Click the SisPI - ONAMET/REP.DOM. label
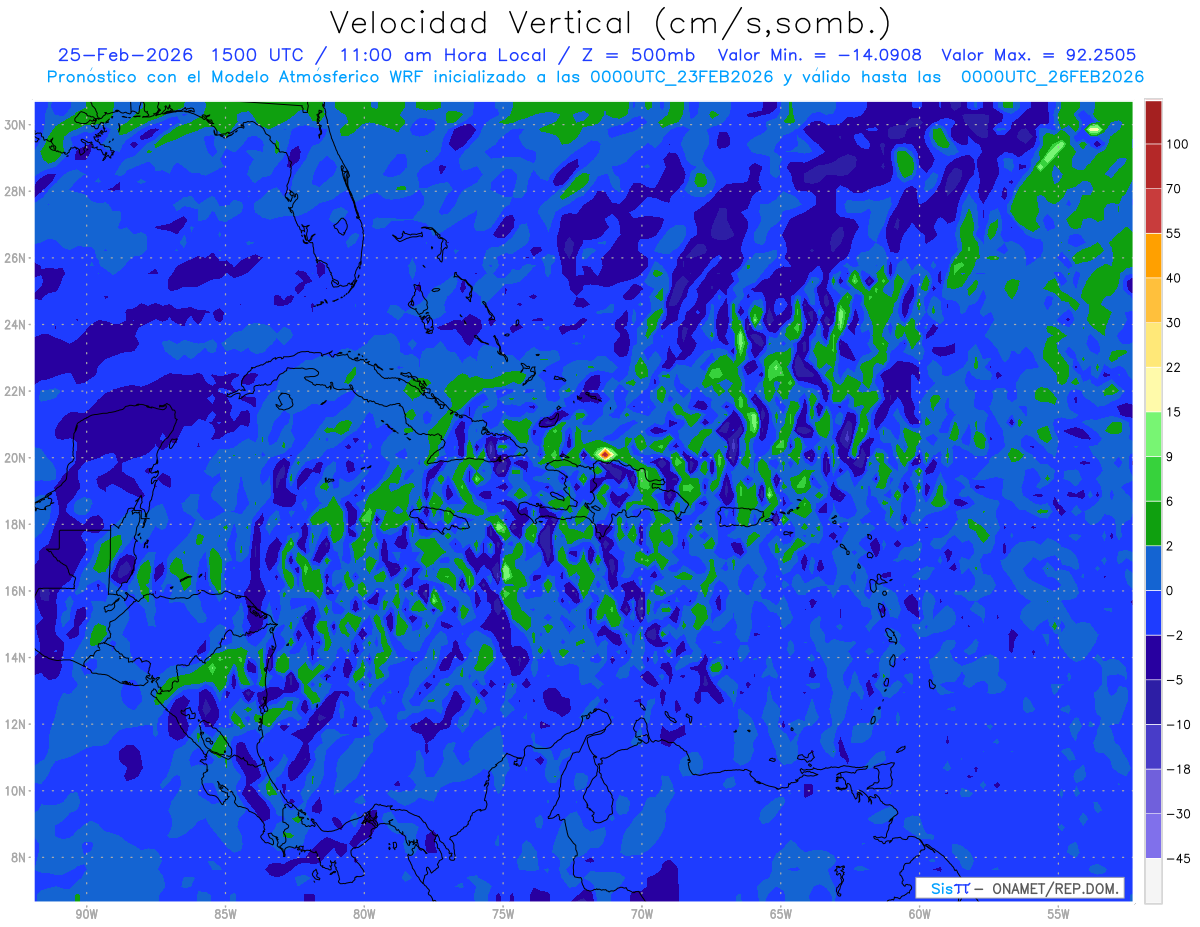 [1020, 888]
